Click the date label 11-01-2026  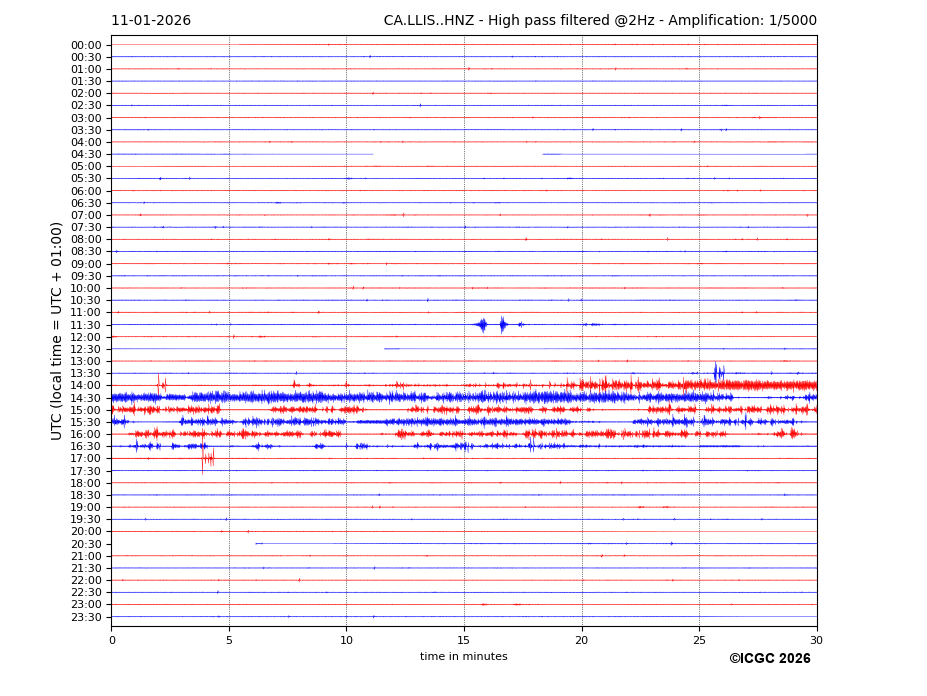pos(151,21)
